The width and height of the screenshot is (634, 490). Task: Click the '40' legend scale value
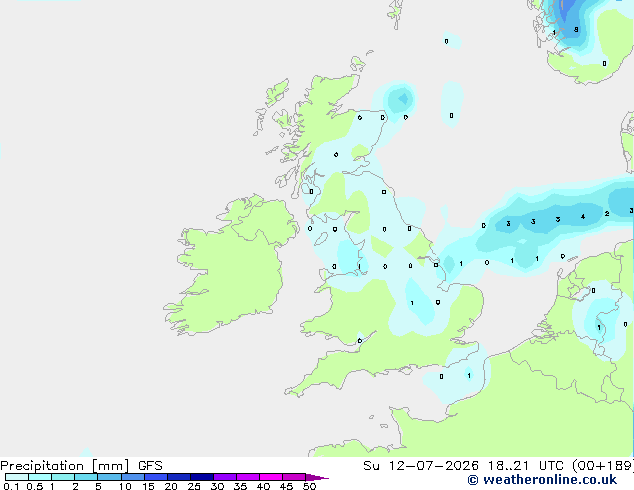tap(263, 486)
